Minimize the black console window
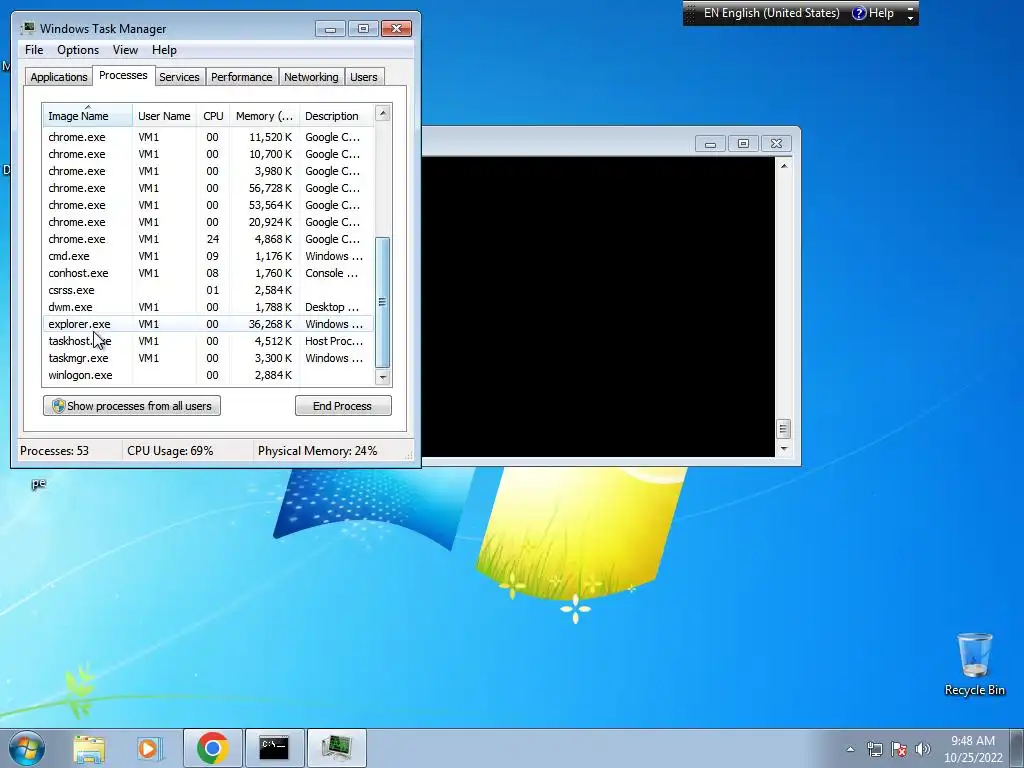 [x=710, y=144]
